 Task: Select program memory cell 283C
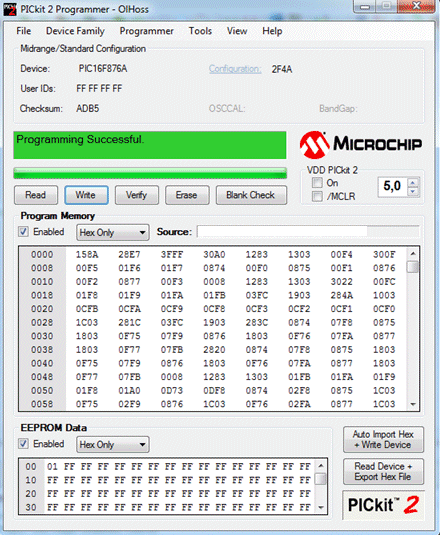(257, 323)
